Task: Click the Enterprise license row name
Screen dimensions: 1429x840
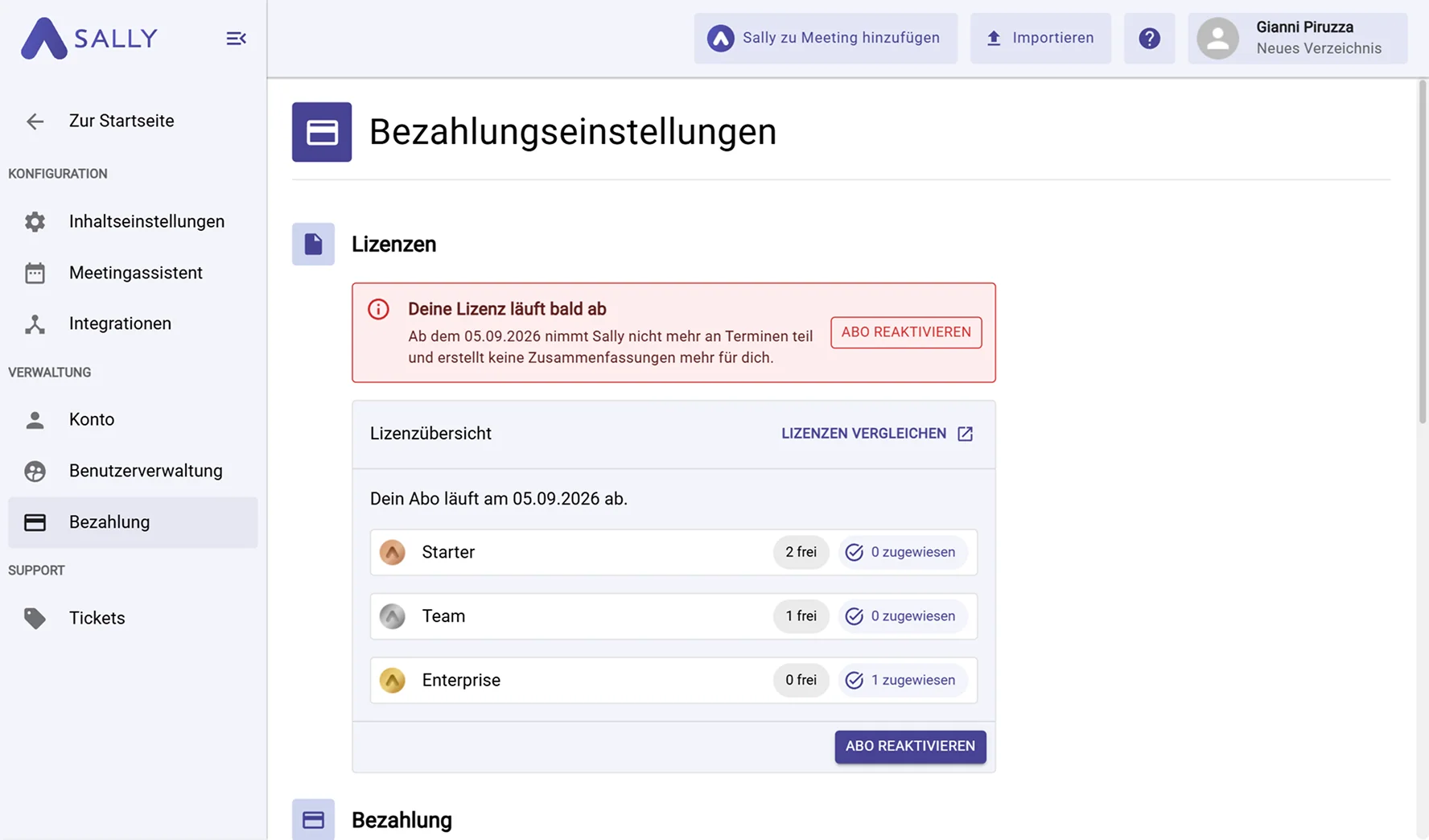Action: 461,681
